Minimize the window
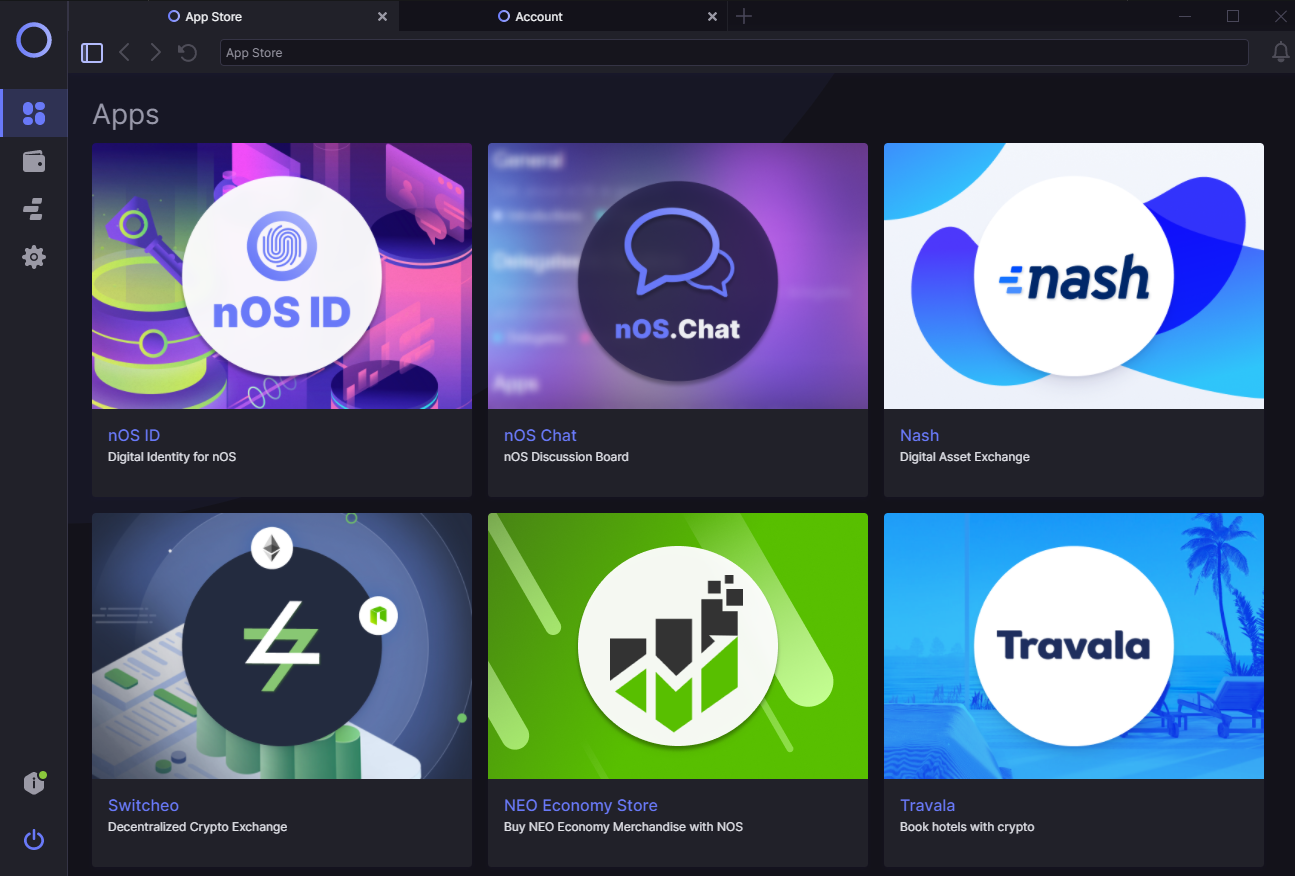The image size is (1295, 876). pyautogui.click(x=1185, y=16)
